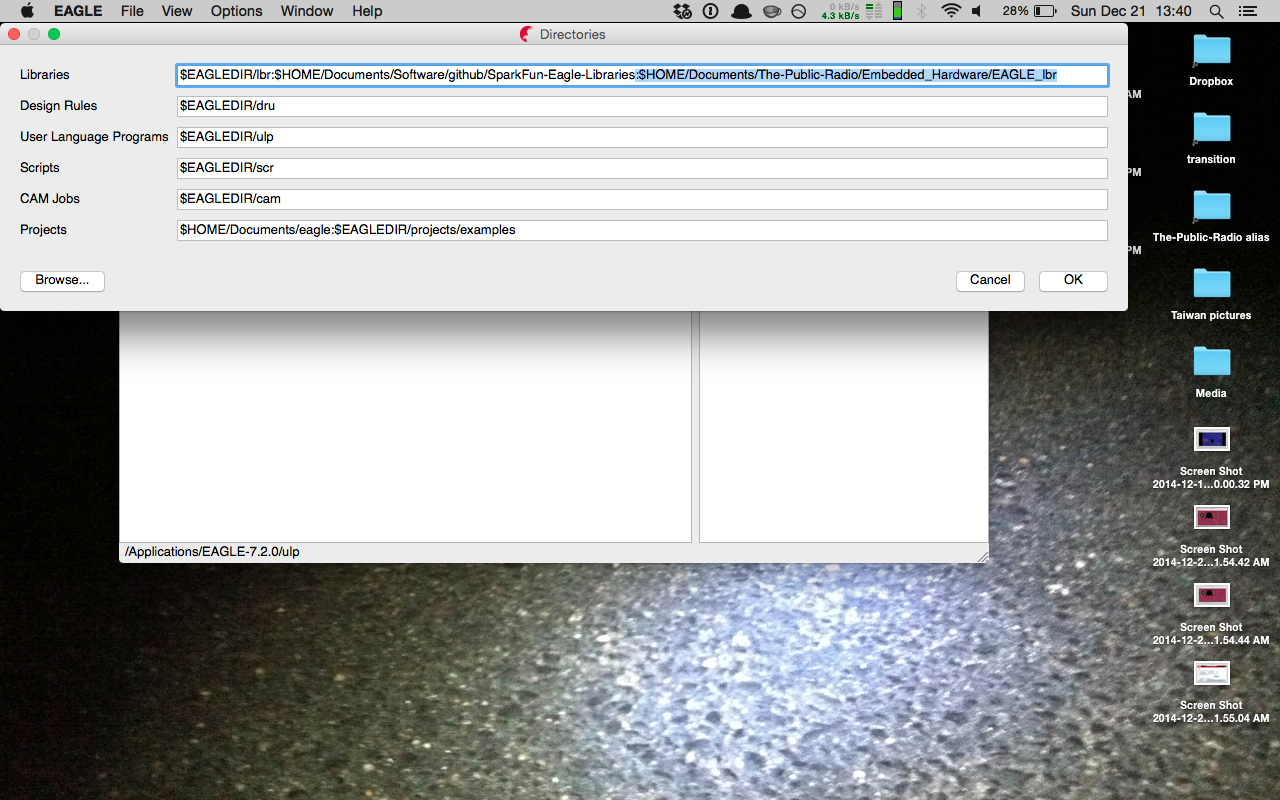Screen dimensions: 1280x800
Task: Select the Taiwan pictures folder
Action: point(1211,295)
